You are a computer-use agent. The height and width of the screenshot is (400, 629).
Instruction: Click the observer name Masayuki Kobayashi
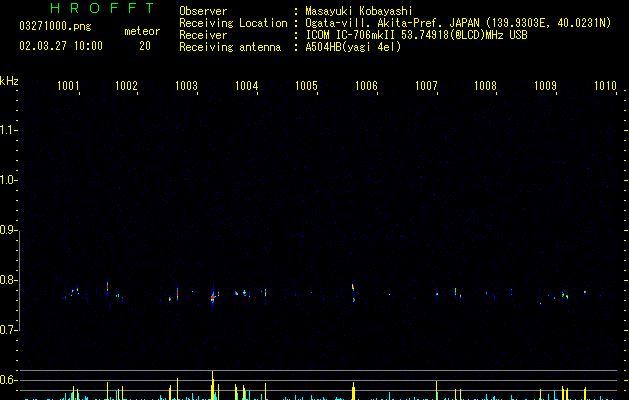[x=359, y=11]
